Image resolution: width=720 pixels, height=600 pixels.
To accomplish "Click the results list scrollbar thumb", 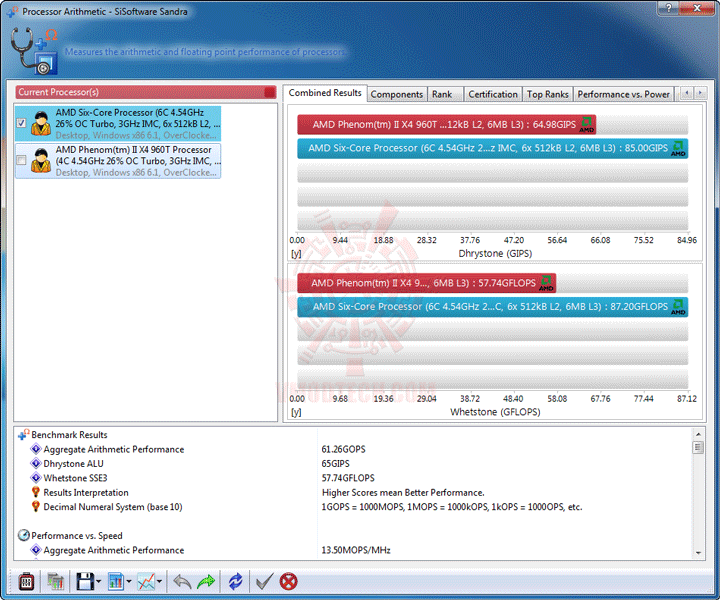I will point(698,447).
